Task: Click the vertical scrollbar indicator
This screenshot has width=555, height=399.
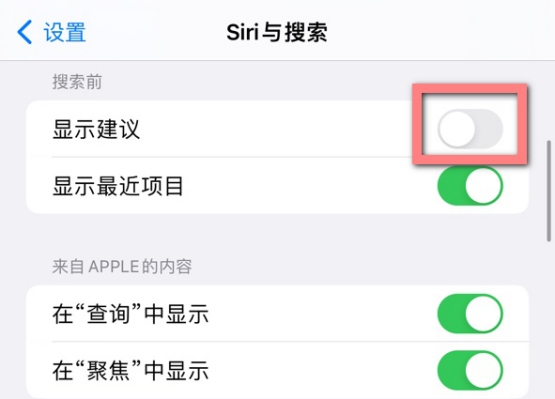Action: point(549,191)
